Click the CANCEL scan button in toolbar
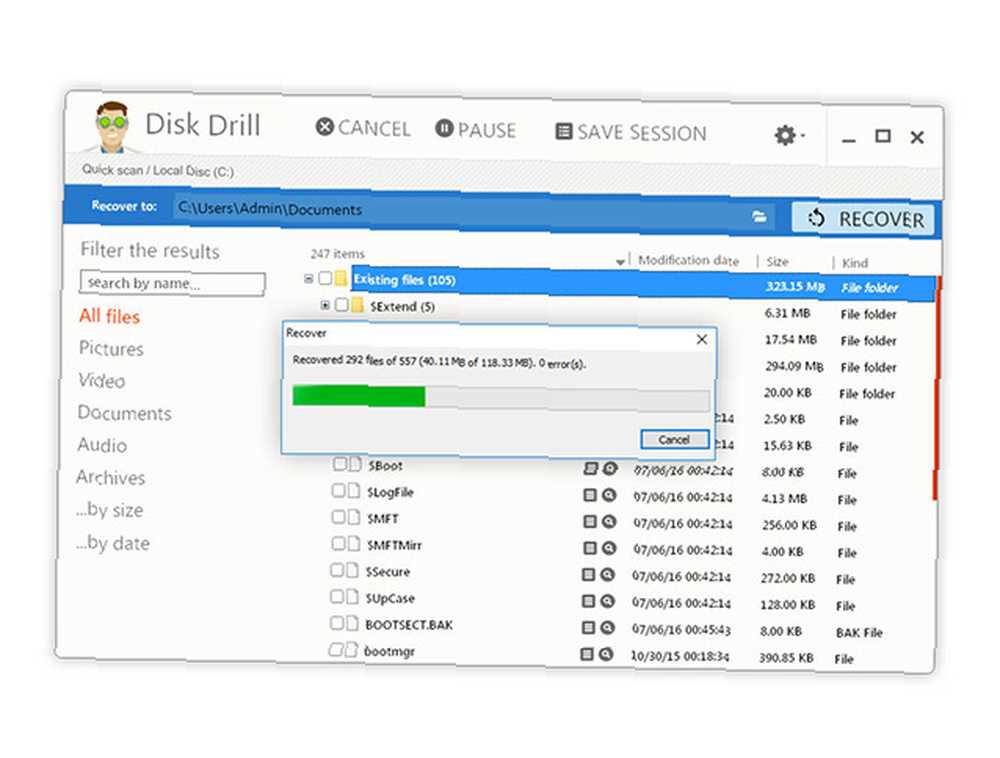1000x758 pixels. coord(363,128)
